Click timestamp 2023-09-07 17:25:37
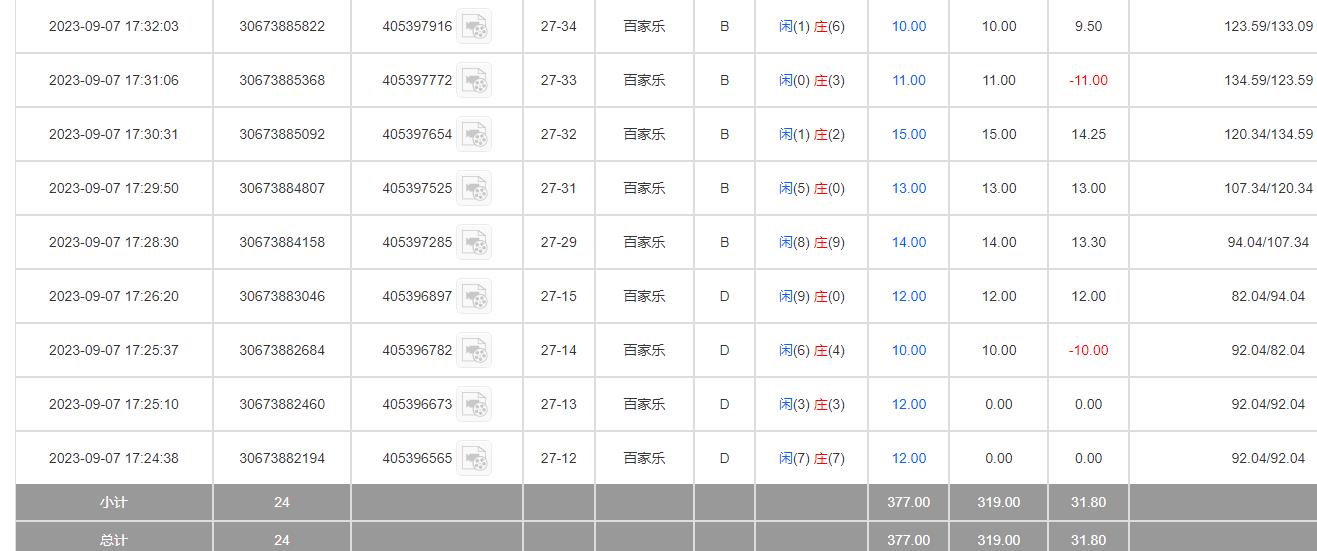Image resolution: width=1317 pixels, height=551 pixels. [x=114, y=350]
